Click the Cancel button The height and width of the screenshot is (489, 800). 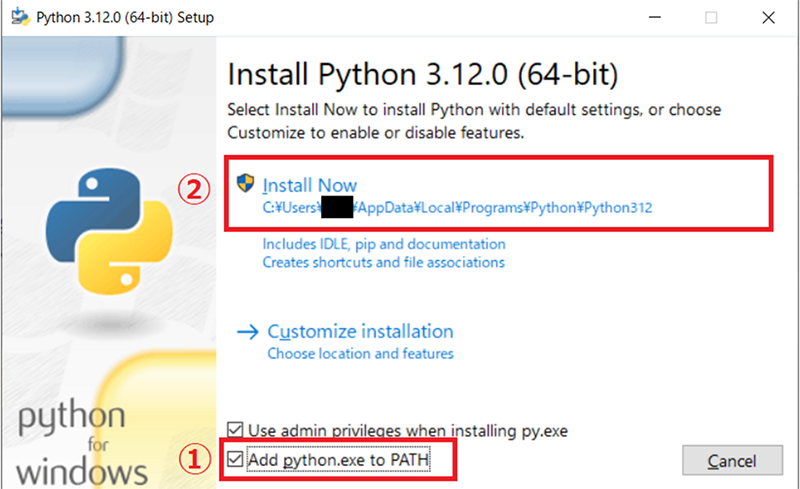[732, 460]
